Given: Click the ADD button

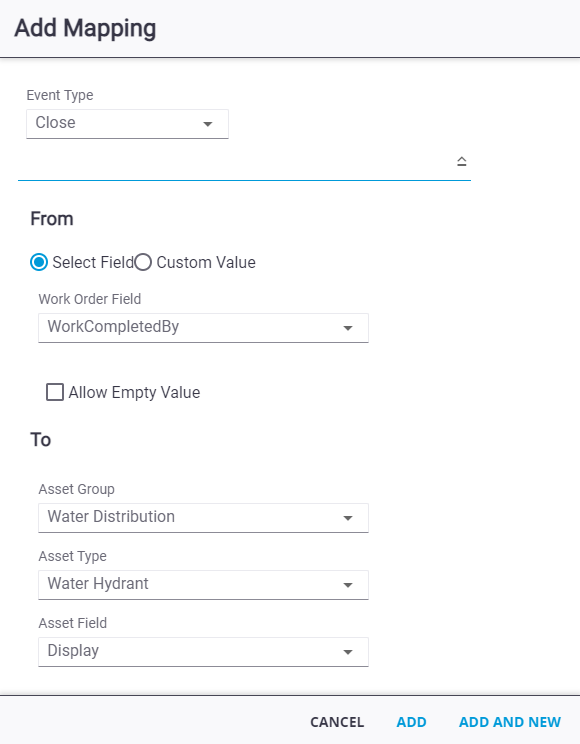Looking at the screenshot, I should coord(412,722).
